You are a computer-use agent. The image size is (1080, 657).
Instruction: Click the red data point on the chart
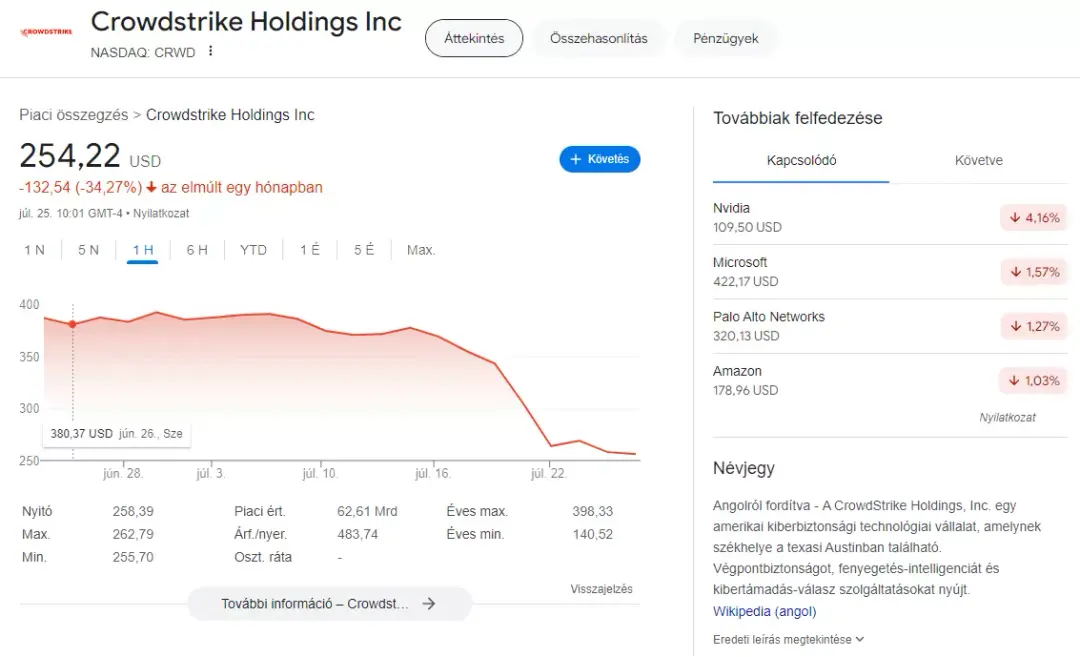pyautogui.click(x=72, y=324)
